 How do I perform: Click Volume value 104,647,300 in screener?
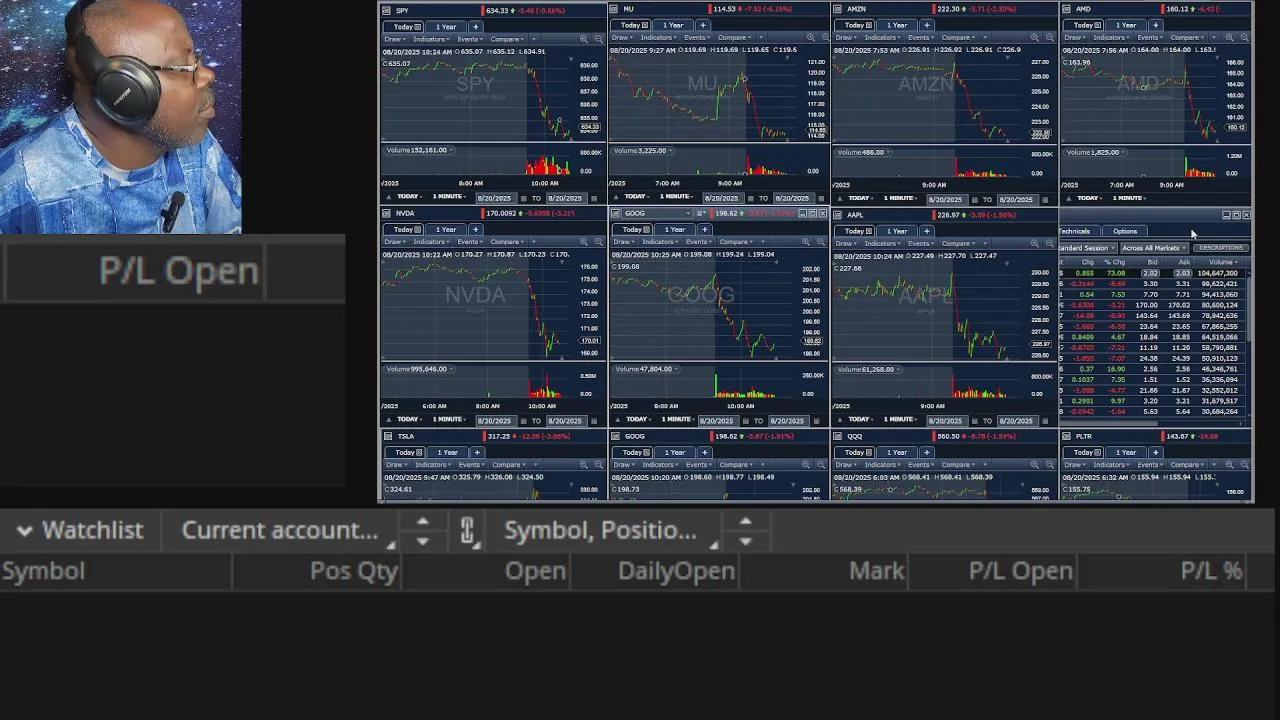pos(1217,273)
